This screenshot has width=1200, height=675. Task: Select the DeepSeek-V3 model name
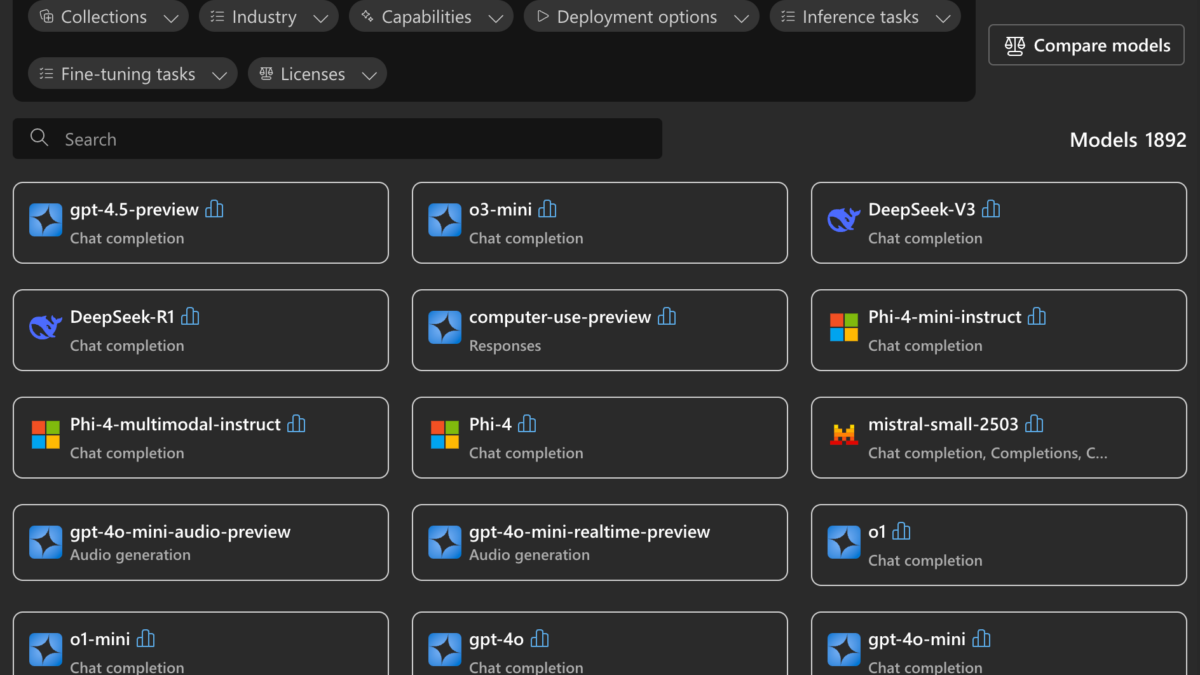pos(921,209)
